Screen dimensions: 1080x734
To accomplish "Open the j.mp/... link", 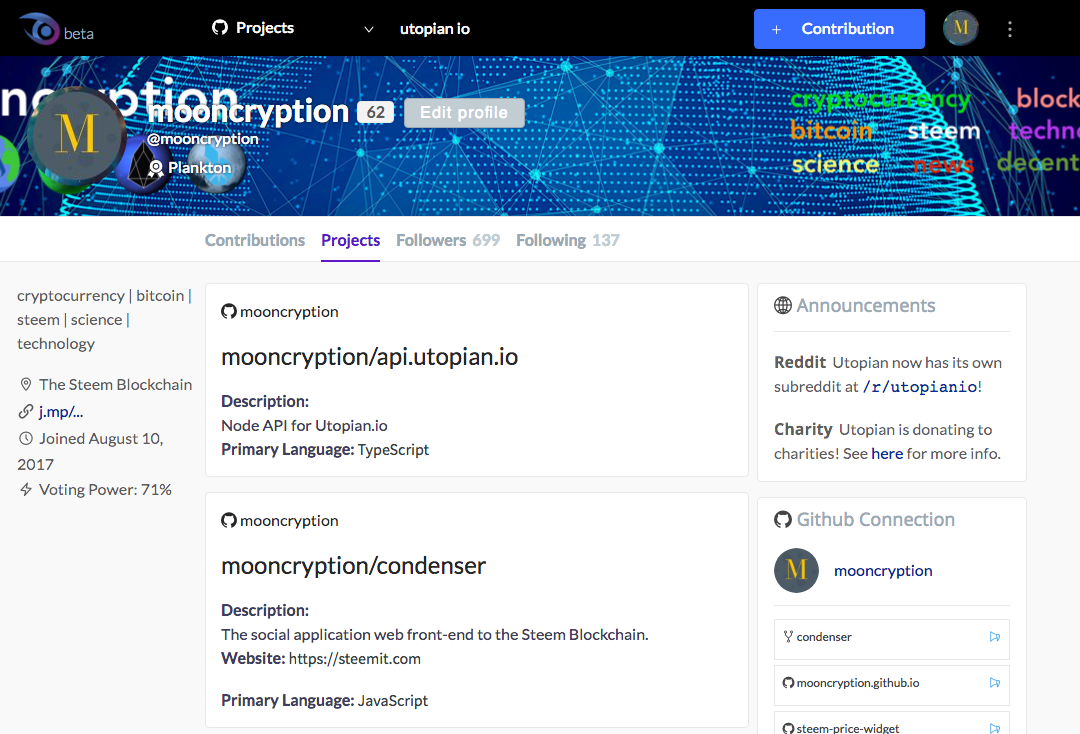I will tap(61, 412).
